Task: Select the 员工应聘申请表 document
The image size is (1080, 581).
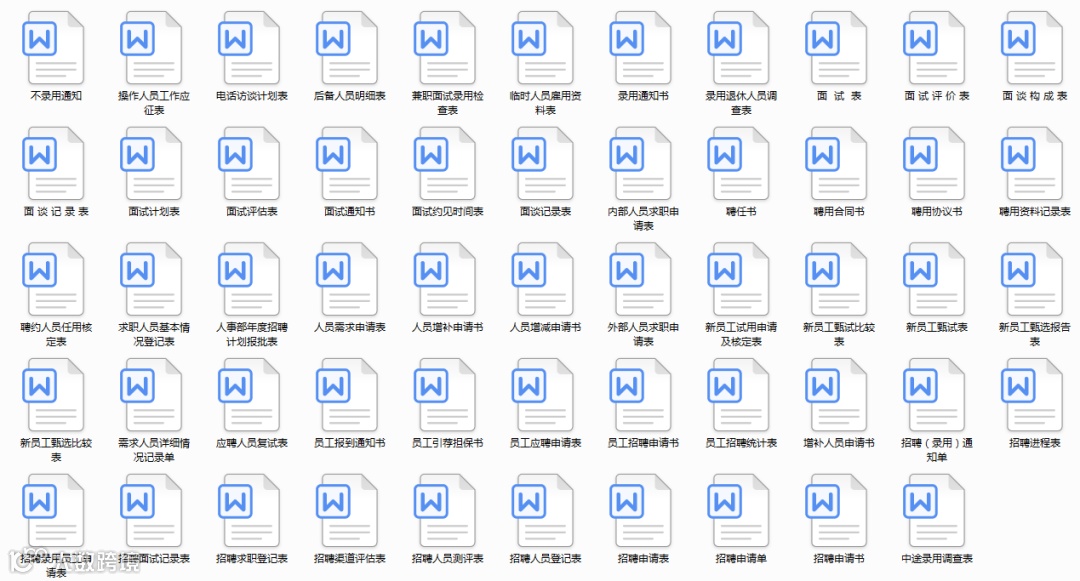Action: pos(544,396)
